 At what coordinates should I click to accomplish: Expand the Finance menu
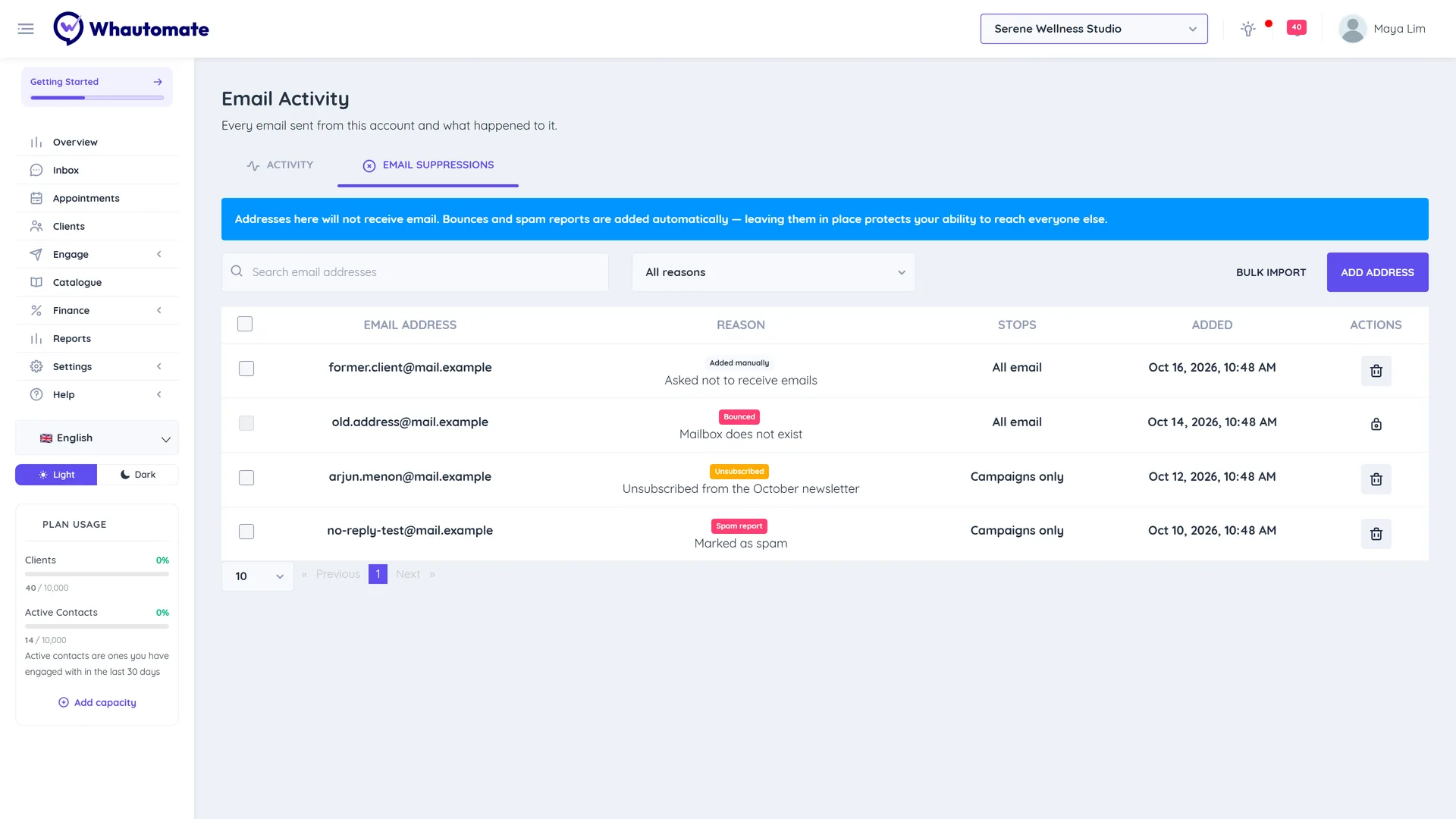tap(97, 310)
